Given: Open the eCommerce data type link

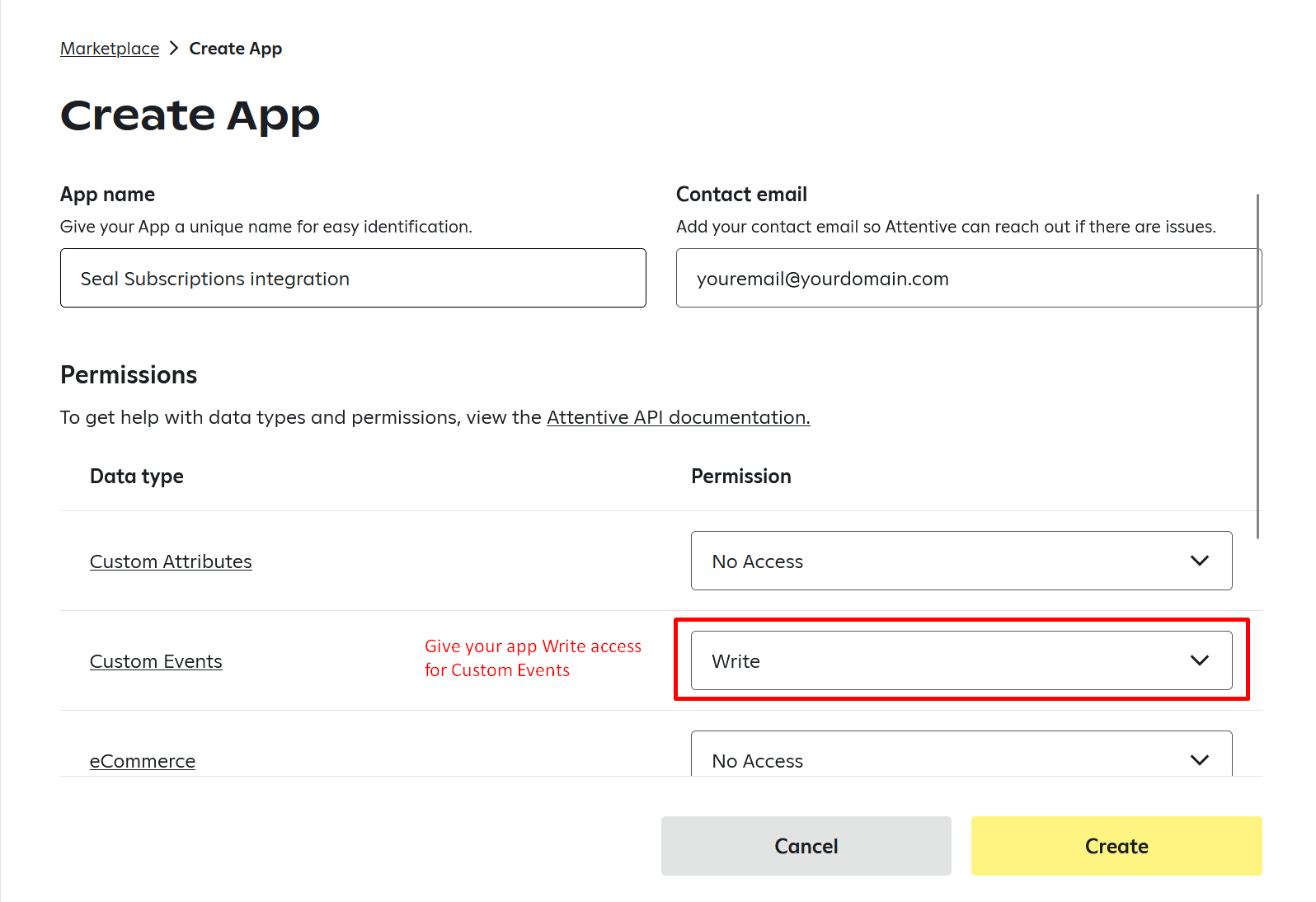Looking at the screenshot, I should 143,761.
